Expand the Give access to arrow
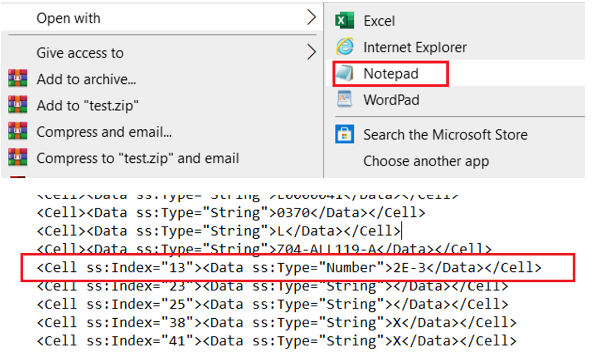 point(312,52)
